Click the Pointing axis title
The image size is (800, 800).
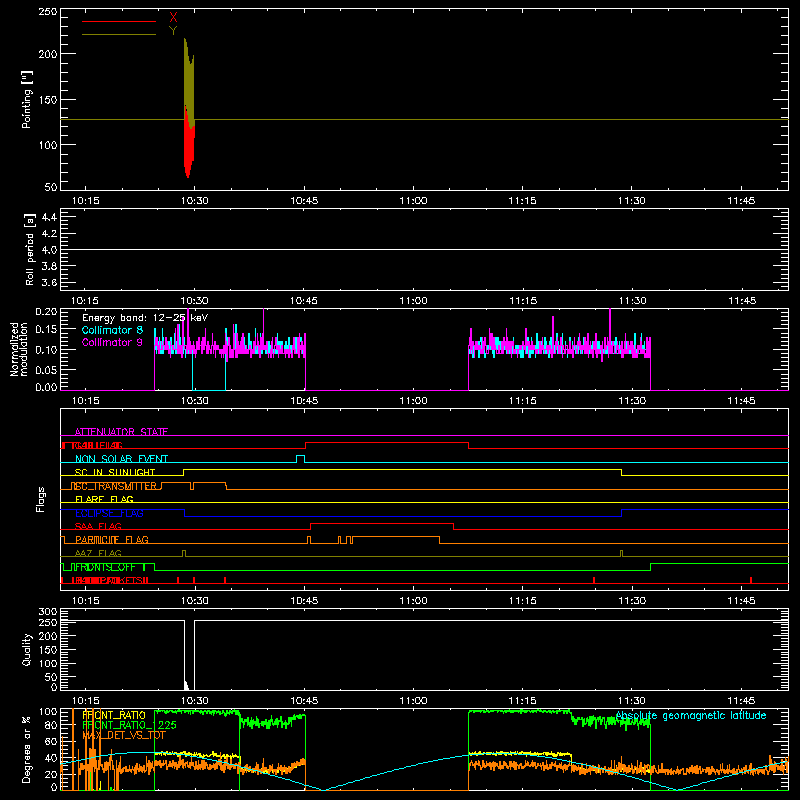[x=27, y=99]
